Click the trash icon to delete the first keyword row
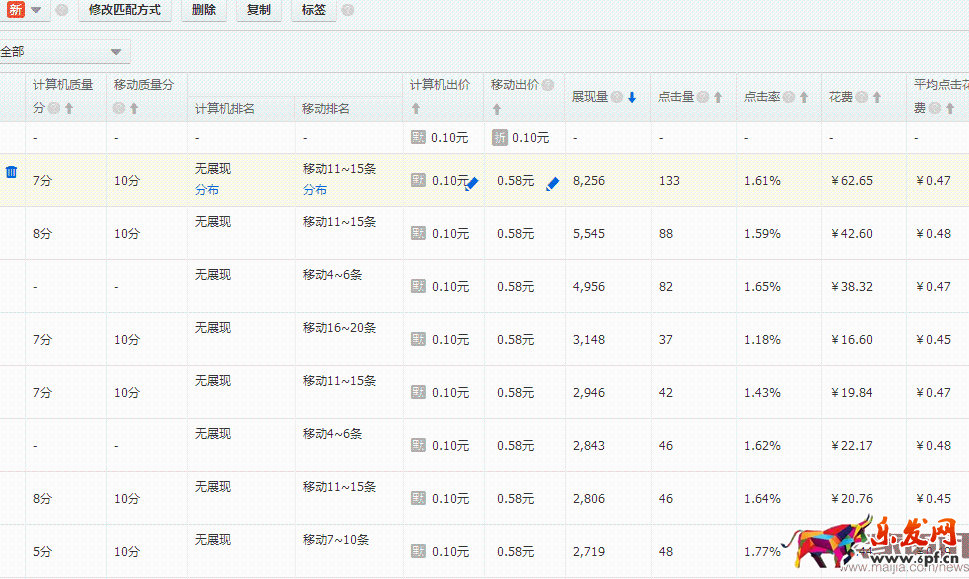This screenshot has width=969, height=579. (x=11, y=171)
